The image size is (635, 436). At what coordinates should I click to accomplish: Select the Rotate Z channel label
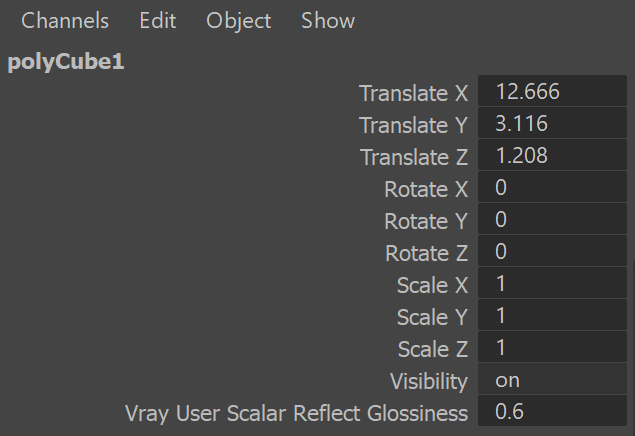(x=426, y=253)
